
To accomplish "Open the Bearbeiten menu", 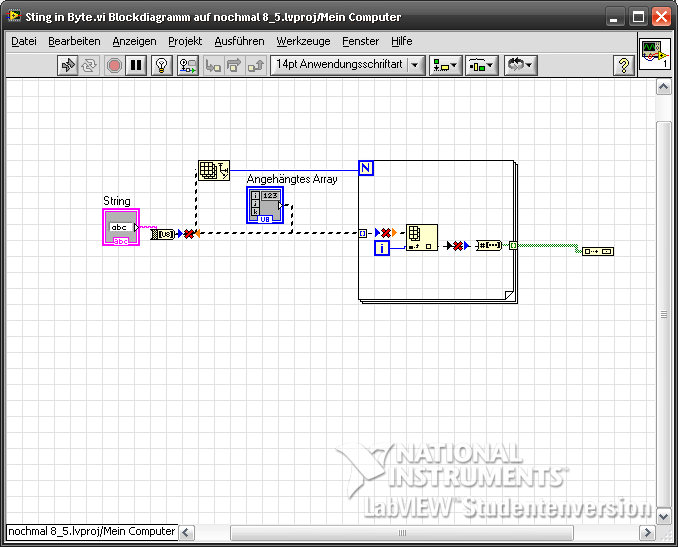I will click(x=74, y=41).
